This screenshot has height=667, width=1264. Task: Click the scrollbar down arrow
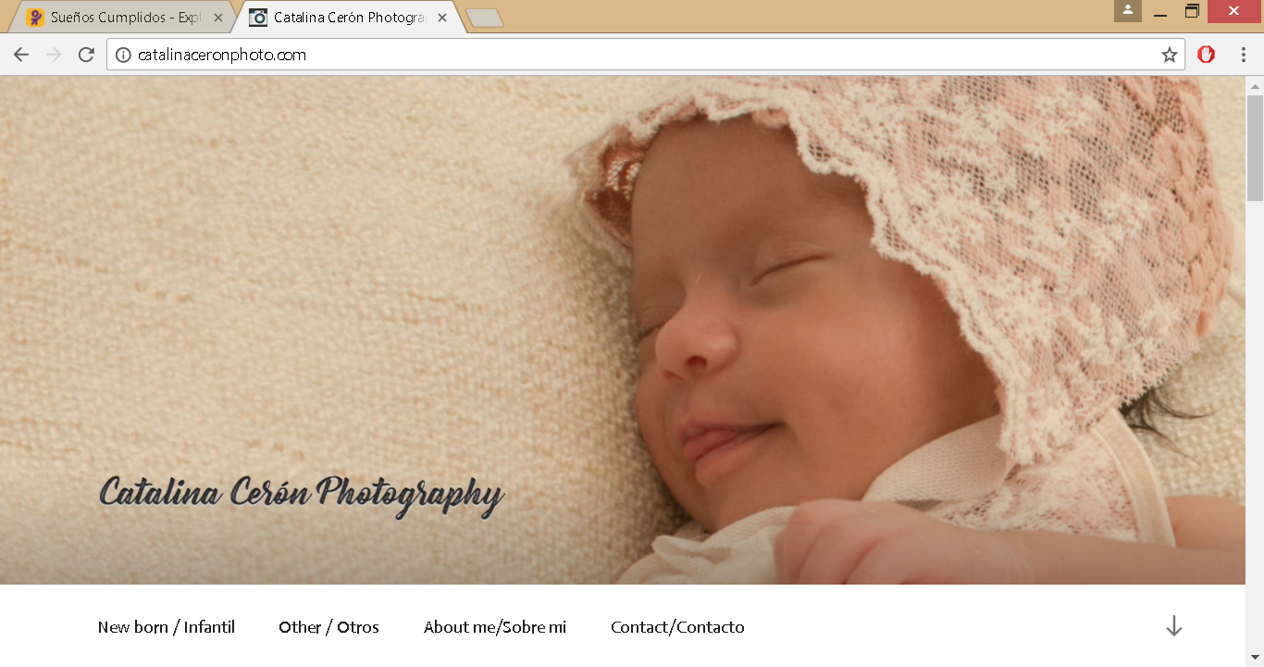tap(1254, 657)
